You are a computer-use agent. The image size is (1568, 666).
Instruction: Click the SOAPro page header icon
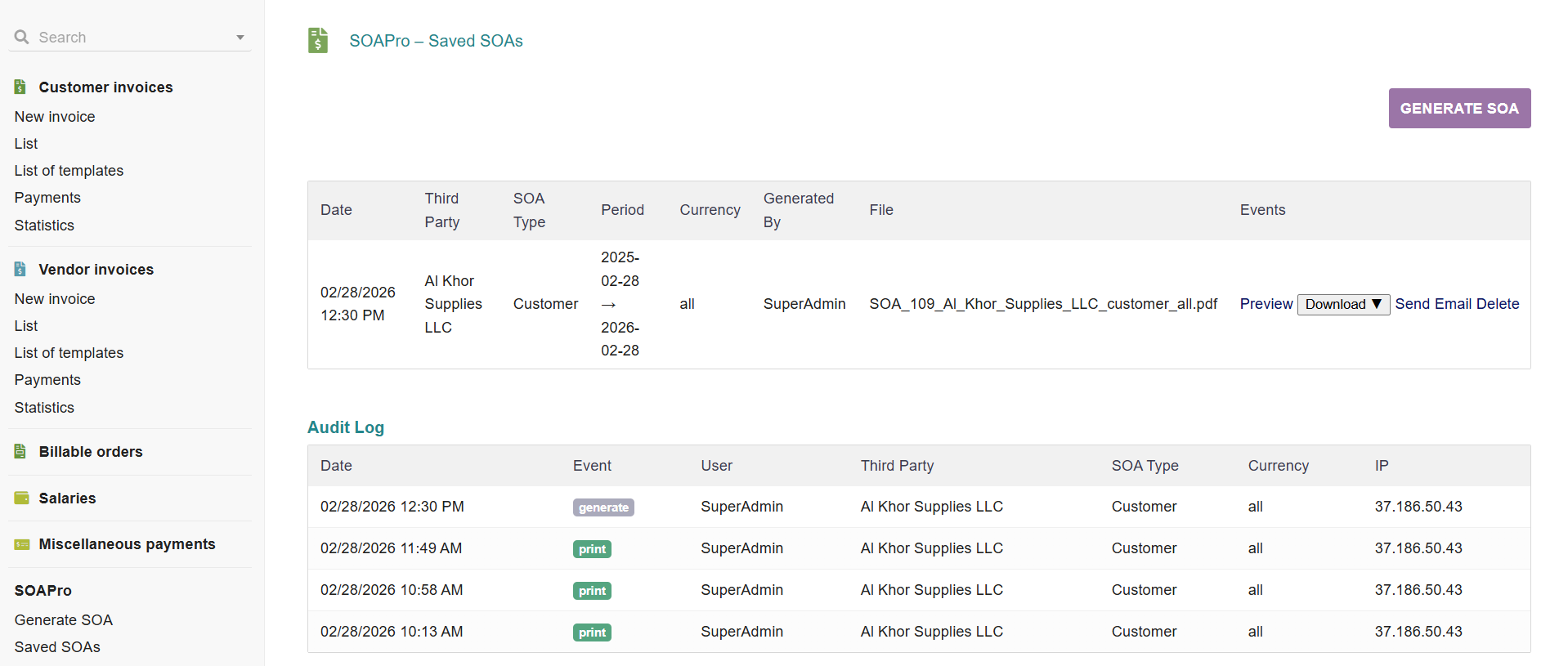pos(318,40)
